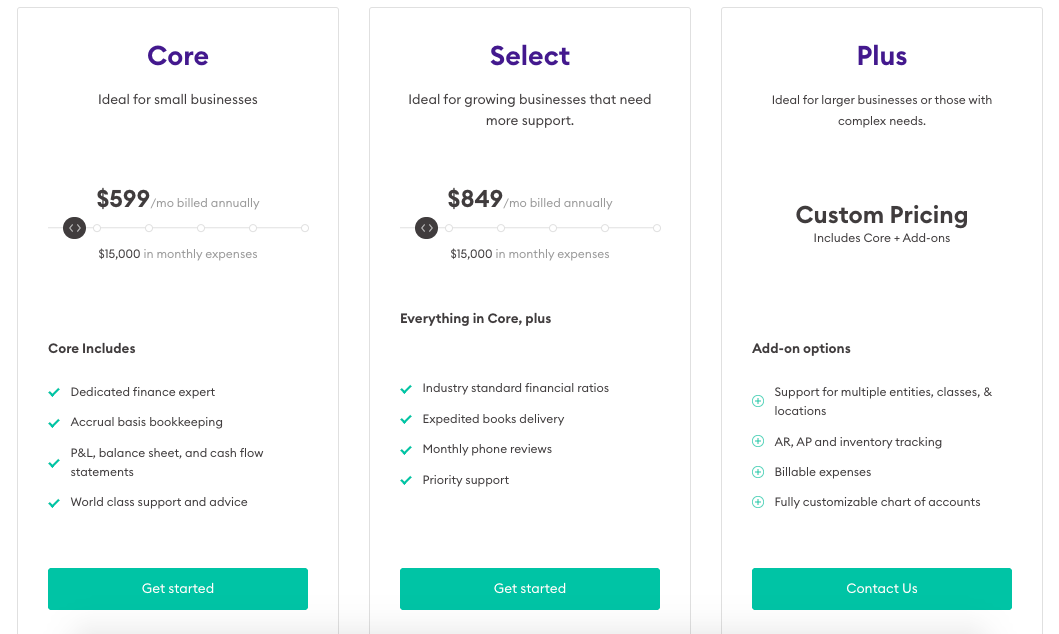
Task: Expand the Billable expenses add-on
Action: click(x=758, y=472)
